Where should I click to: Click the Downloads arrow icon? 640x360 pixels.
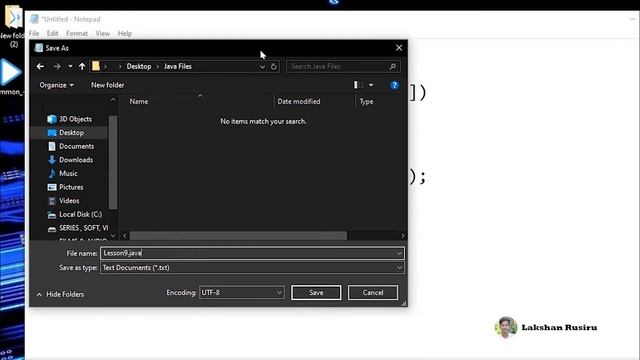[52, 160]
